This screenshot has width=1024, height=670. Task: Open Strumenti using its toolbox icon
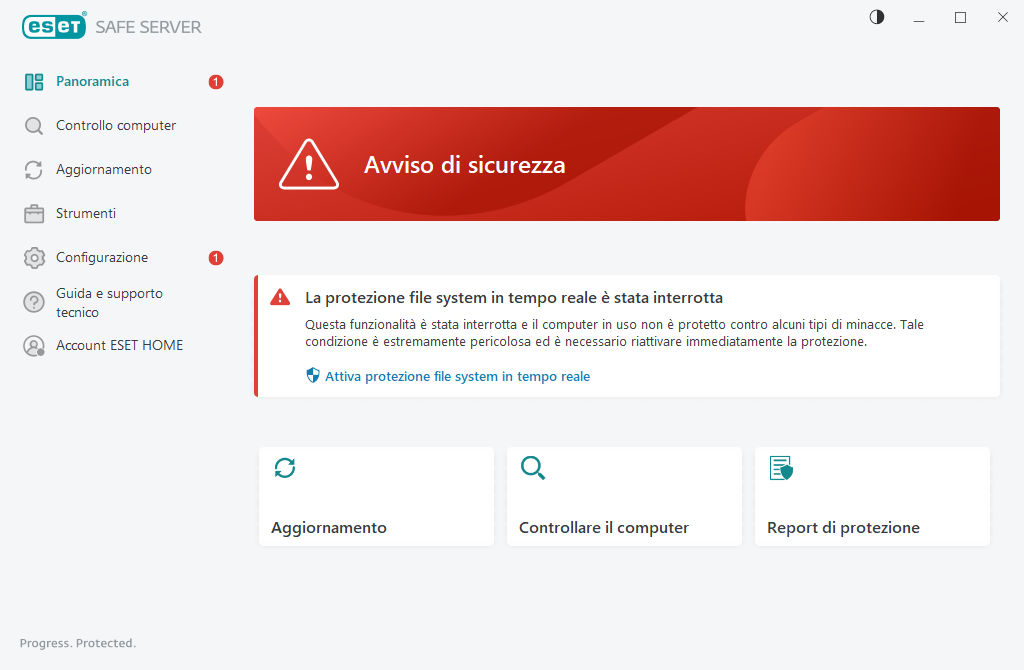pyautogui.click(x=33, y=213)
